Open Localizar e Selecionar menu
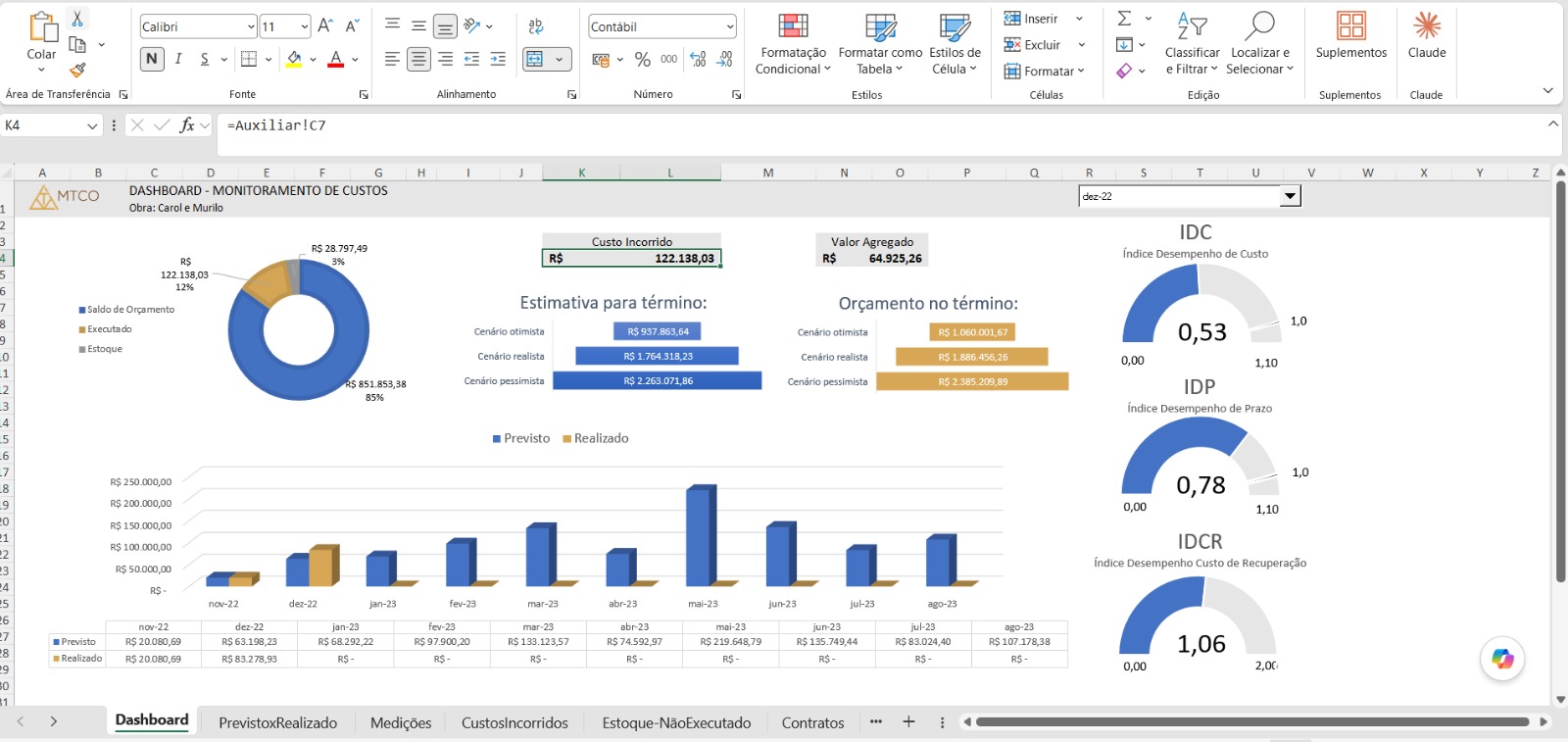This screenshot has height=742, width=1568. (x=1260, y=43)
